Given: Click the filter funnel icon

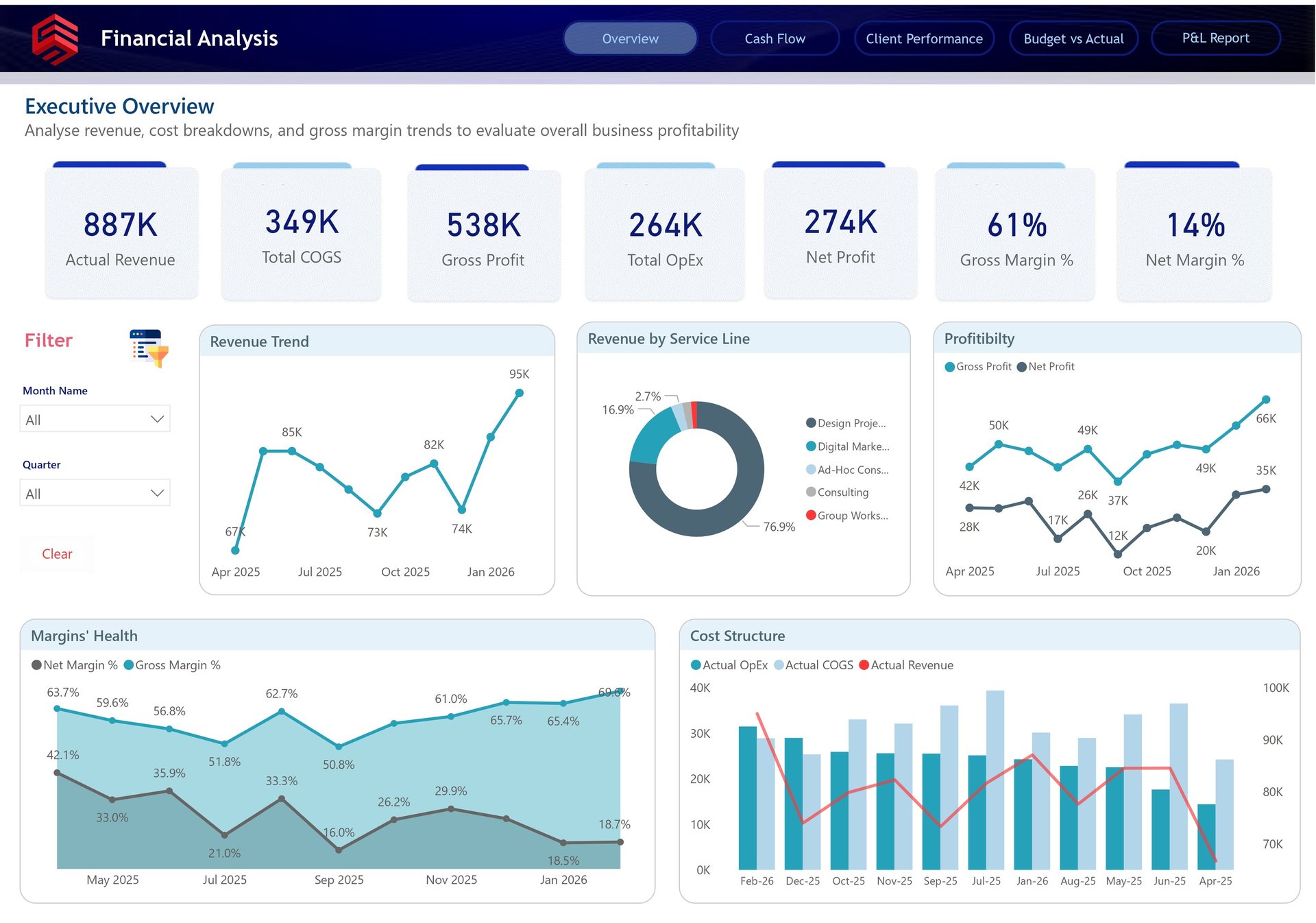Looking at the screenshot, I should pyautogui.click(x=149, y=348).
